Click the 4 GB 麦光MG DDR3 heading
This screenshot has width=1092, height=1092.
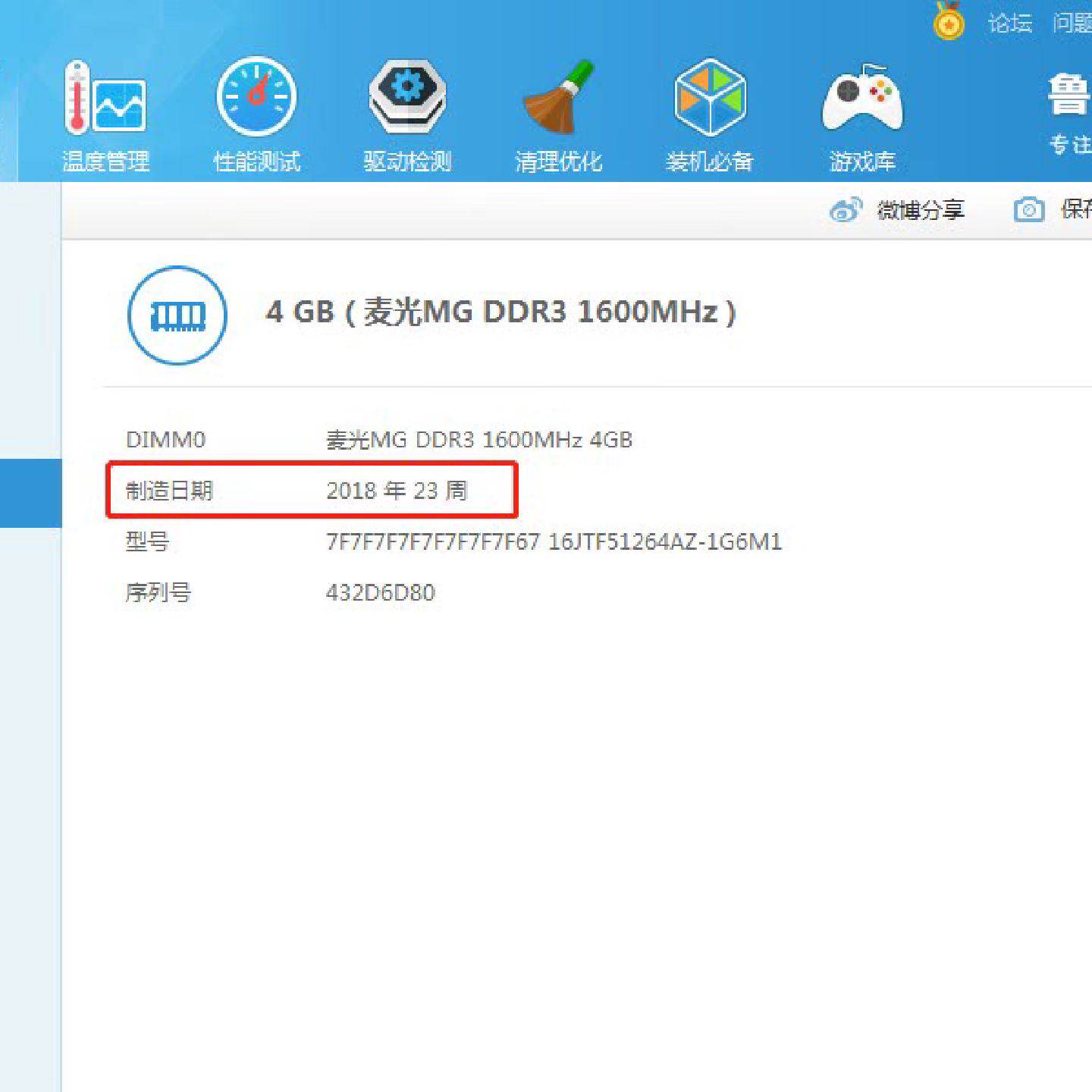coord(500,312)
